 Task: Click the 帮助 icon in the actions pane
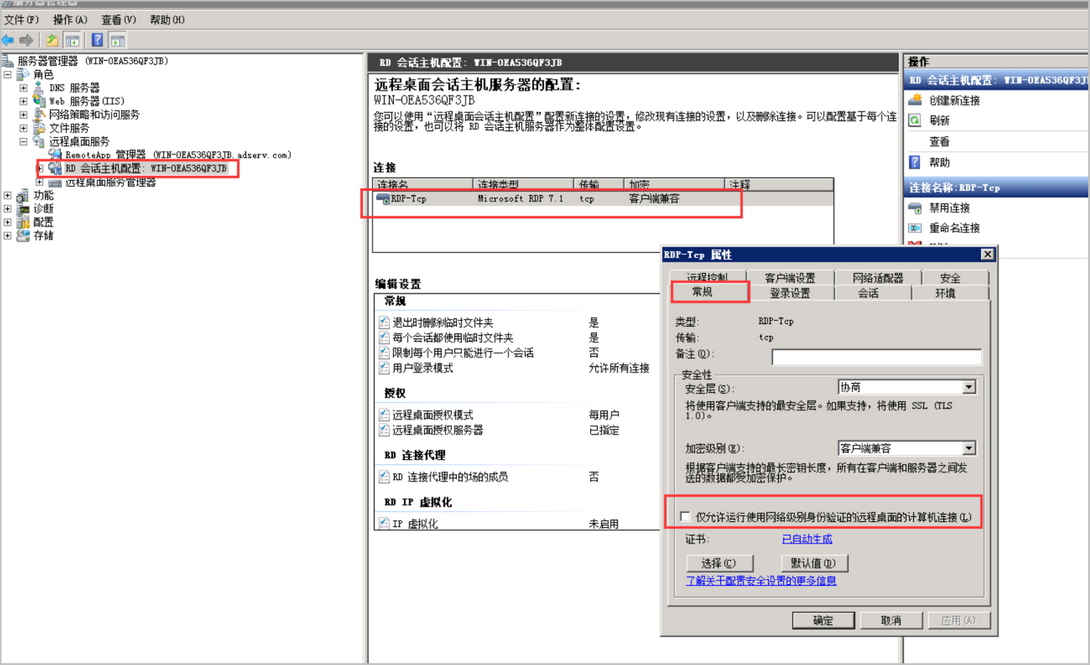click(916, 162)
